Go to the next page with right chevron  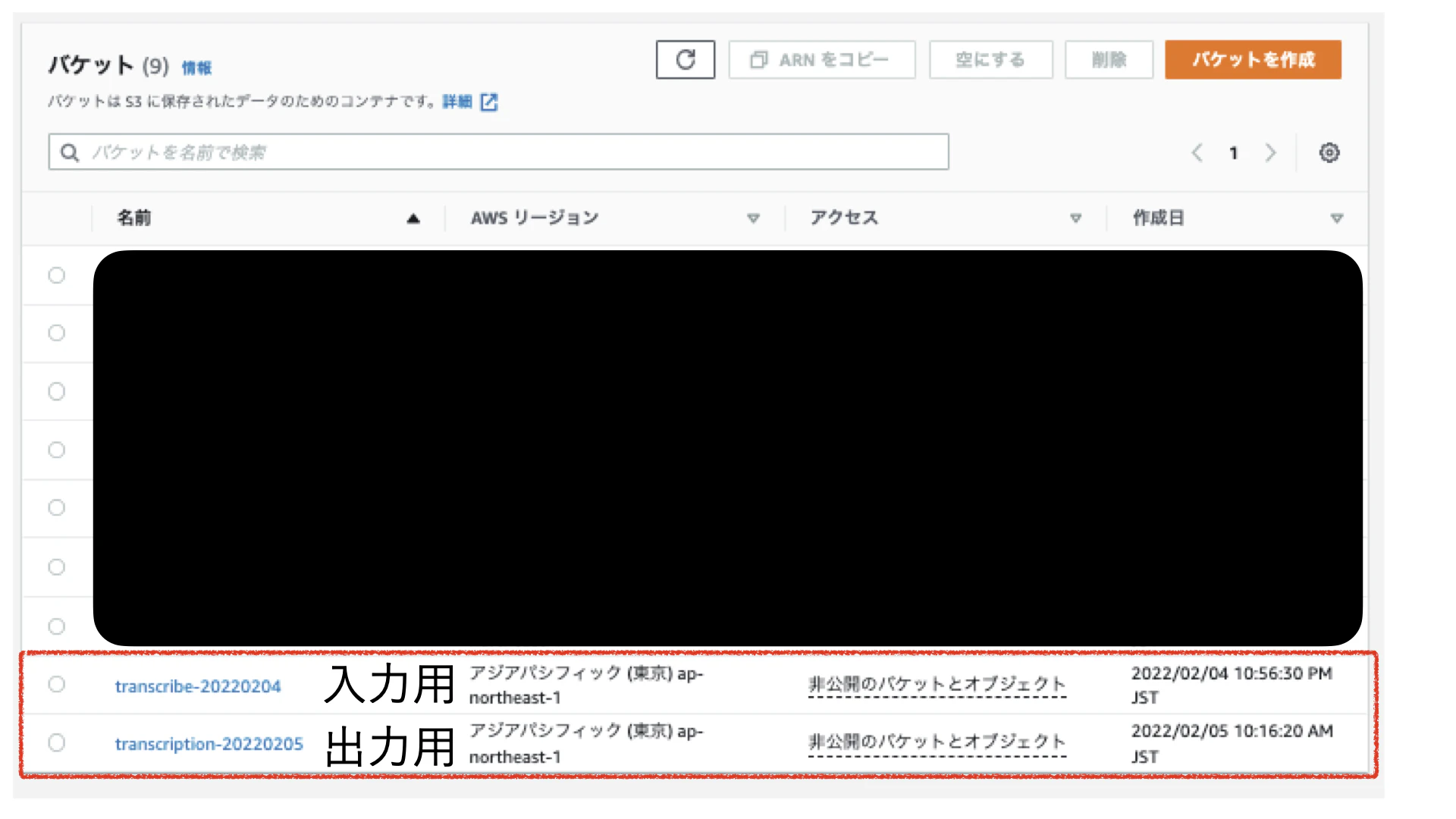[x=1271, y=152]
